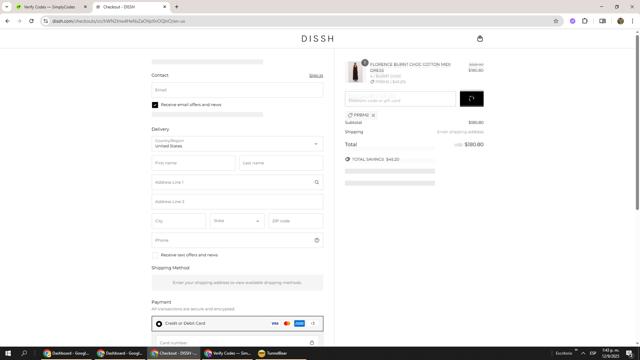Click the Card number field
640x360 pixels.
click(237, 342)
